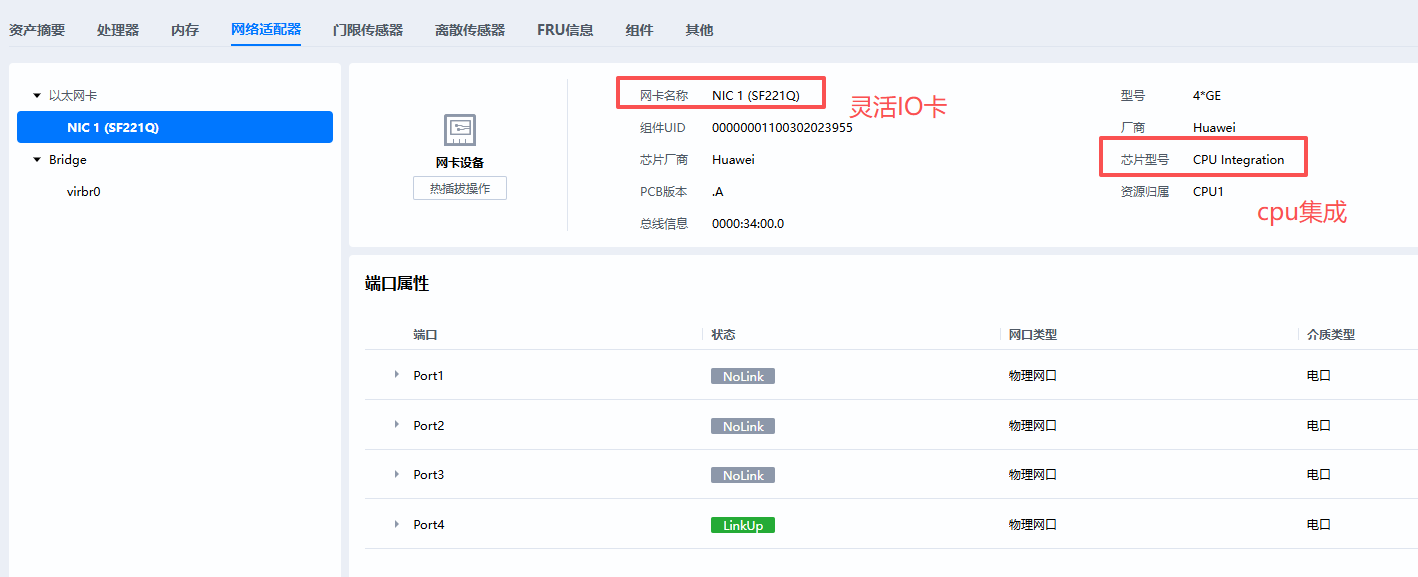Collapse the 以太网卡 tree group

tap(37, 96)
